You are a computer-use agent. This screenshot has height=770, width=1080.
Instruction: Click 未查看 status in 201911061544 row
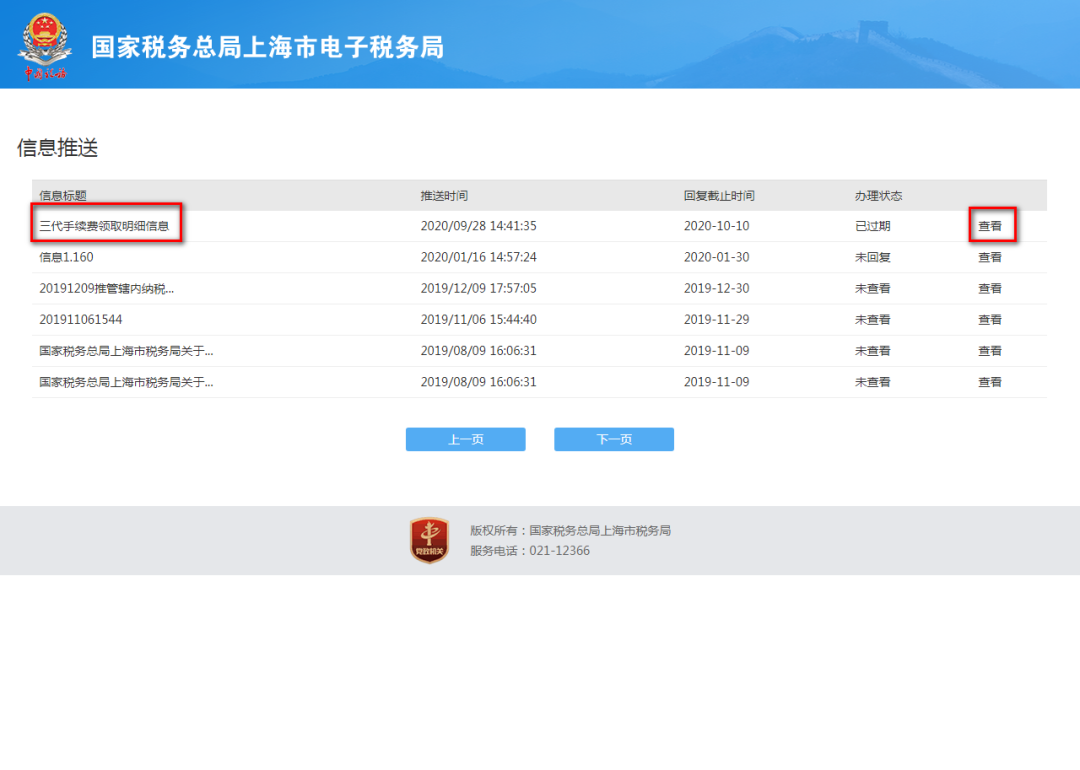coord(873,320)
